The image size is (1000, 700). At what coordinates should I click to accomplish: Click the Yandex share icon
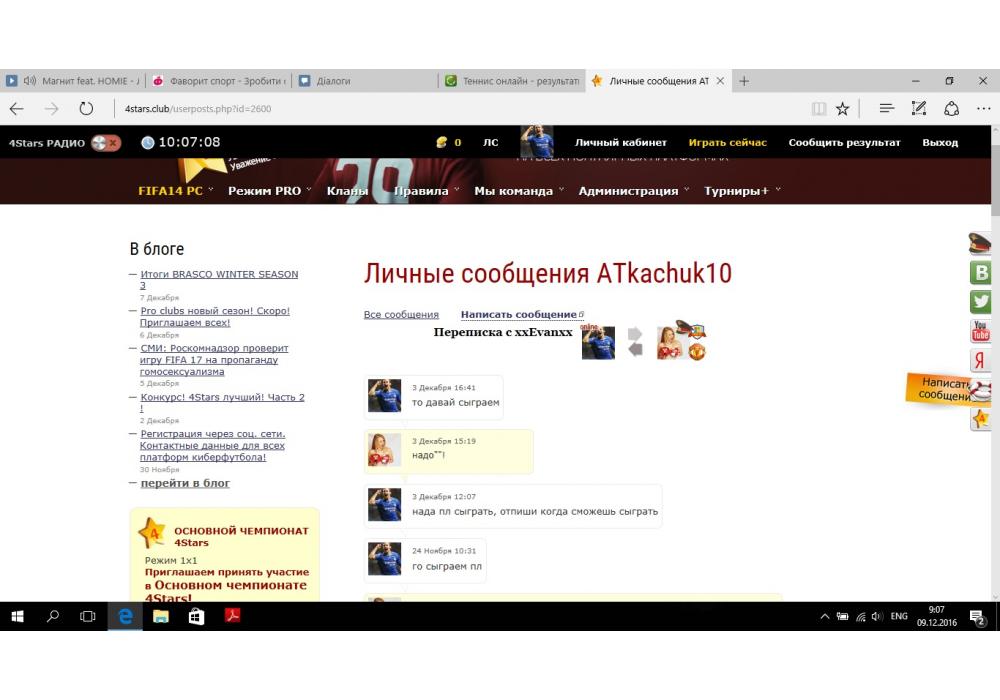tap(981, 360)
